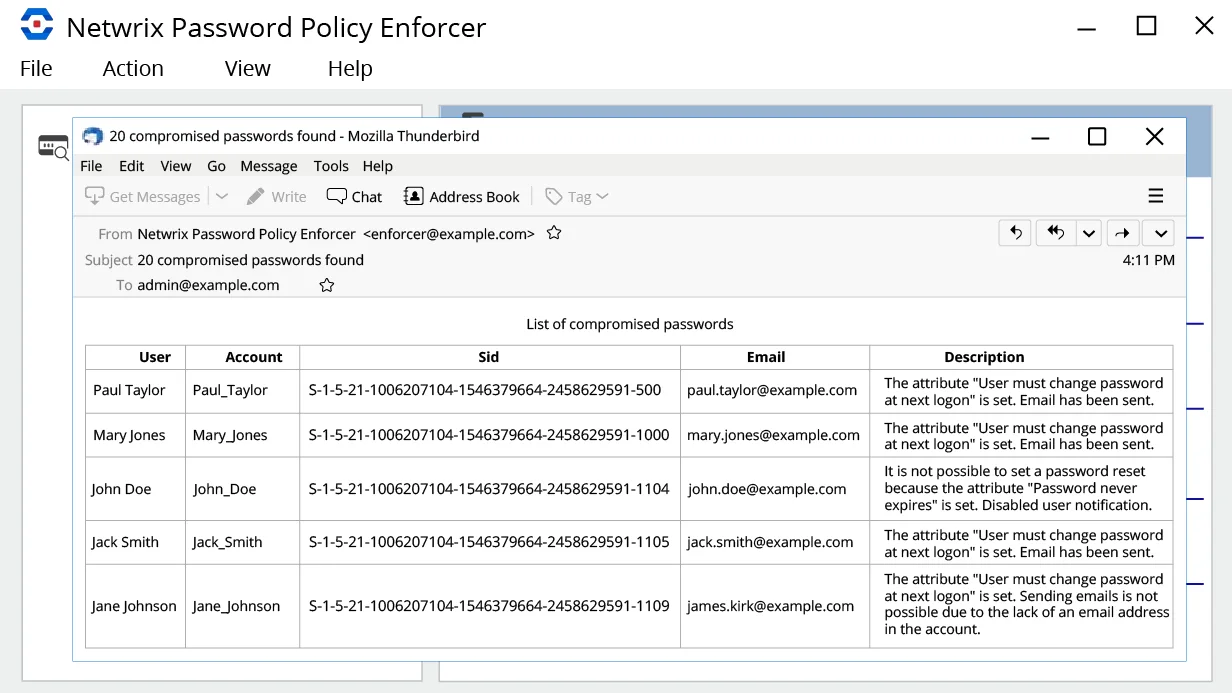Open Thunderbird's File menu
The height and width of the screenshot is (693, 1232).
click(x=91, y=166)
